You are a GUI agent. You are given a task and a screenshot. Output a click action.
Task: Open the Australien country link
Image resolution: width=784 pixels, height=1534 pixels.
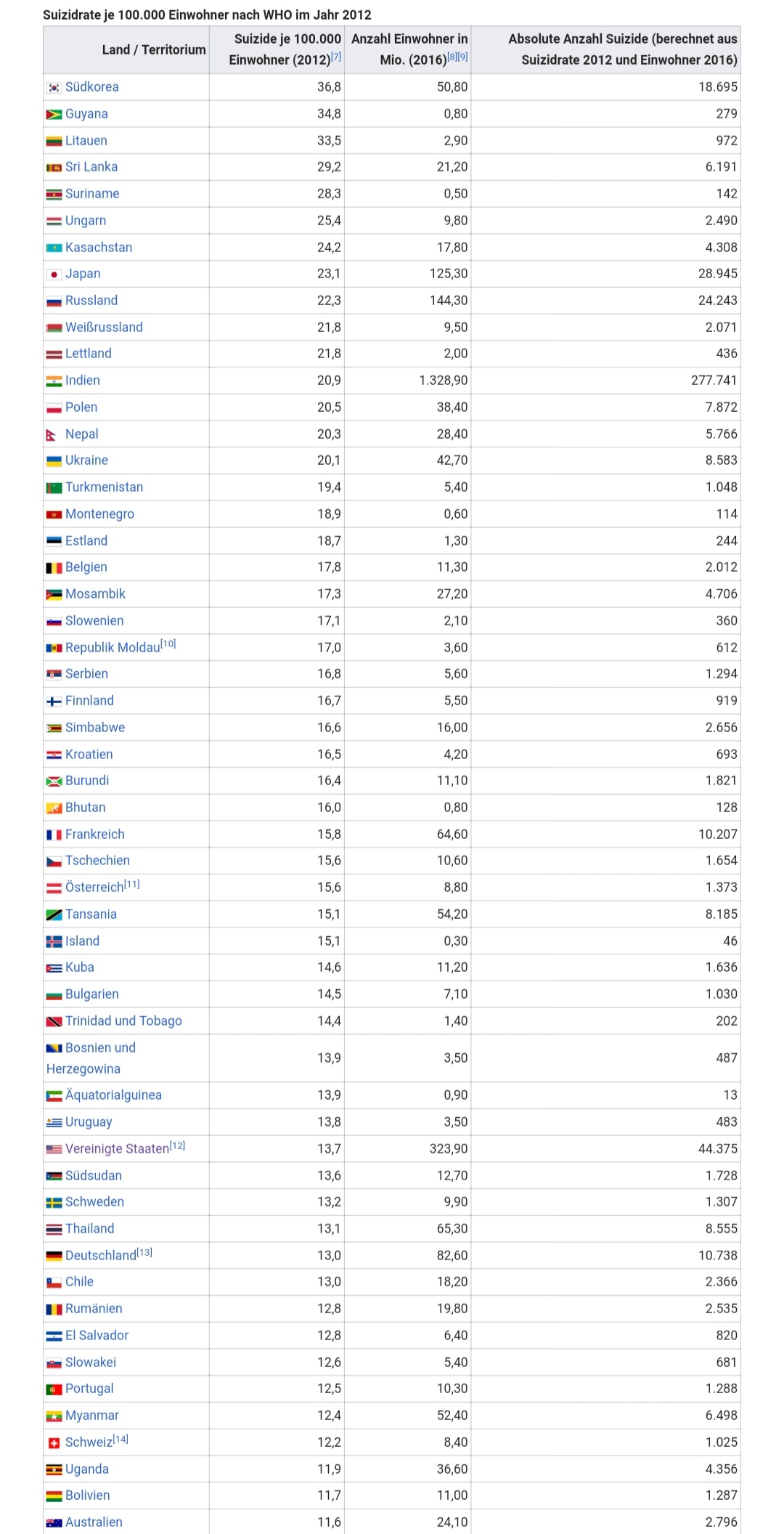(x=94, y=1522)
